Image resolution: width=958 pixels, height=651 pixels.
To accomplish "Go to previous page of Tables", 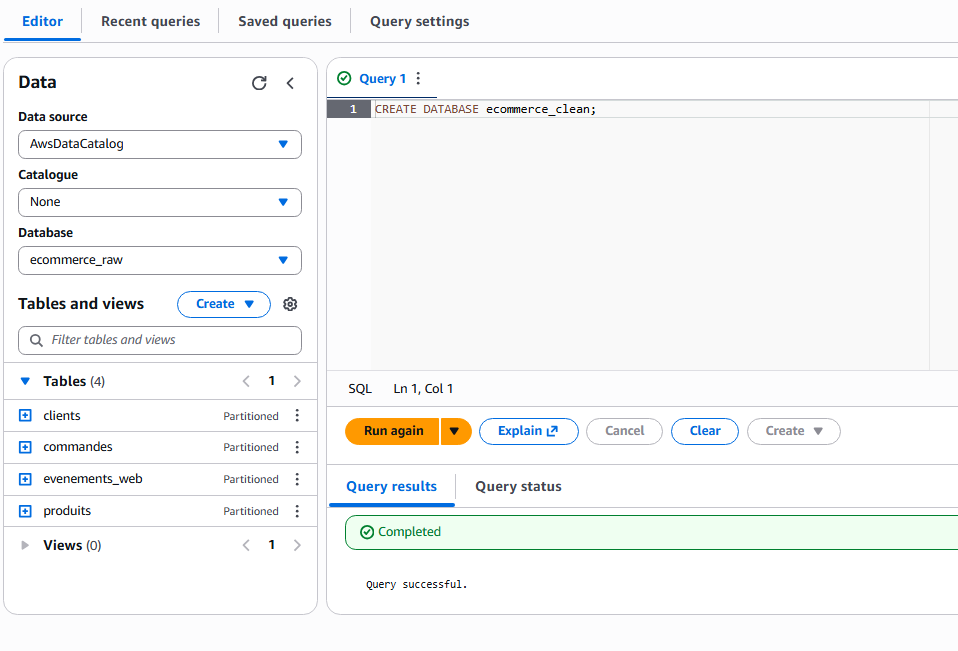I will click(x=246, y=381).
